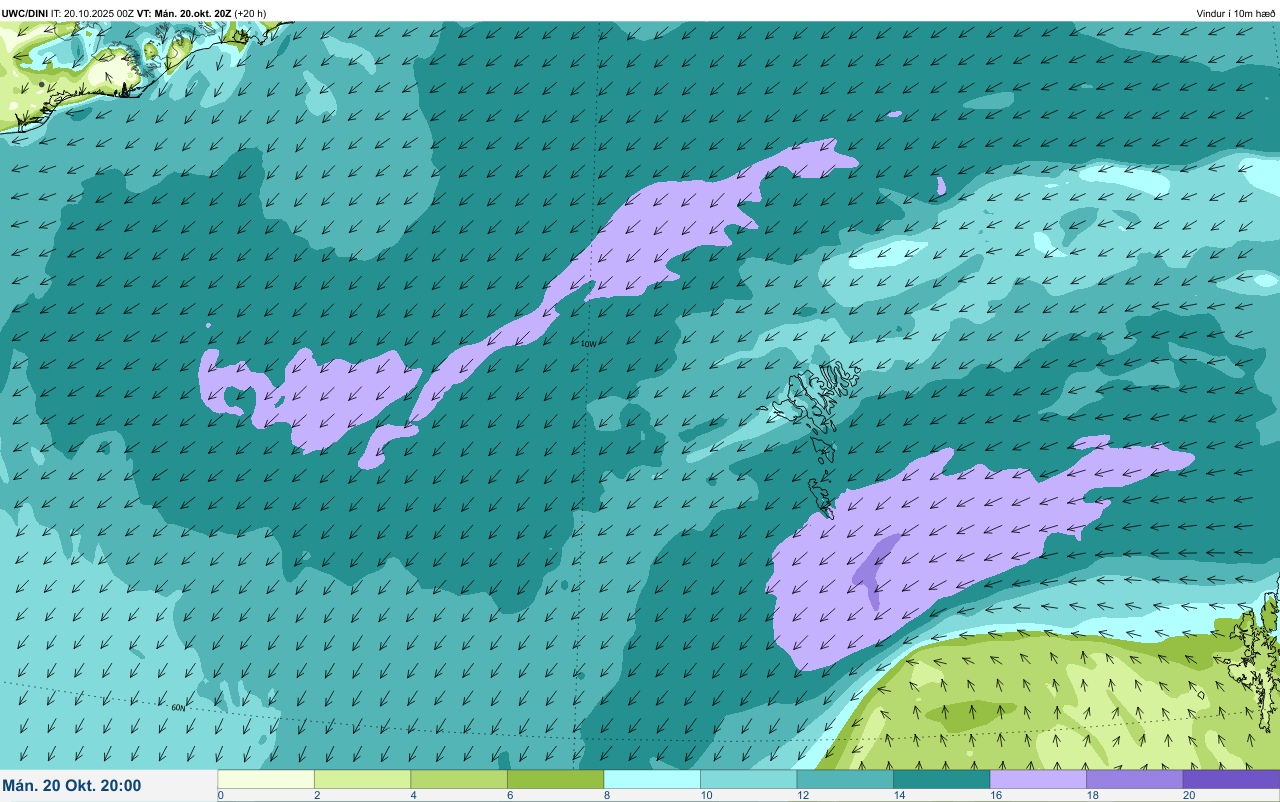Click the '60N' latitude label
The image size is (1280, 802).
click(178, 708)
